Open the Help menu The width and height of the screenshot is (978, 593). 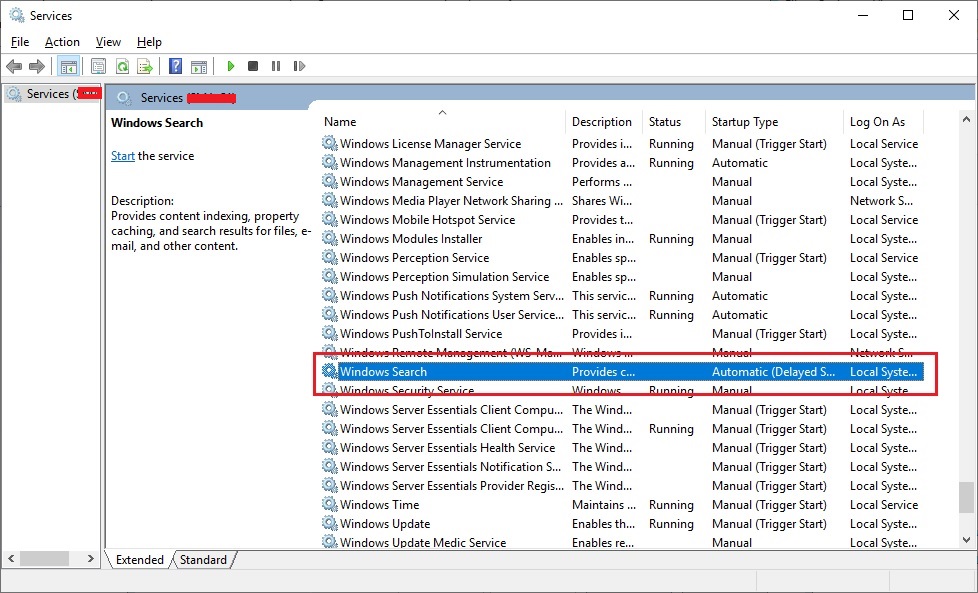coord(149,42)
